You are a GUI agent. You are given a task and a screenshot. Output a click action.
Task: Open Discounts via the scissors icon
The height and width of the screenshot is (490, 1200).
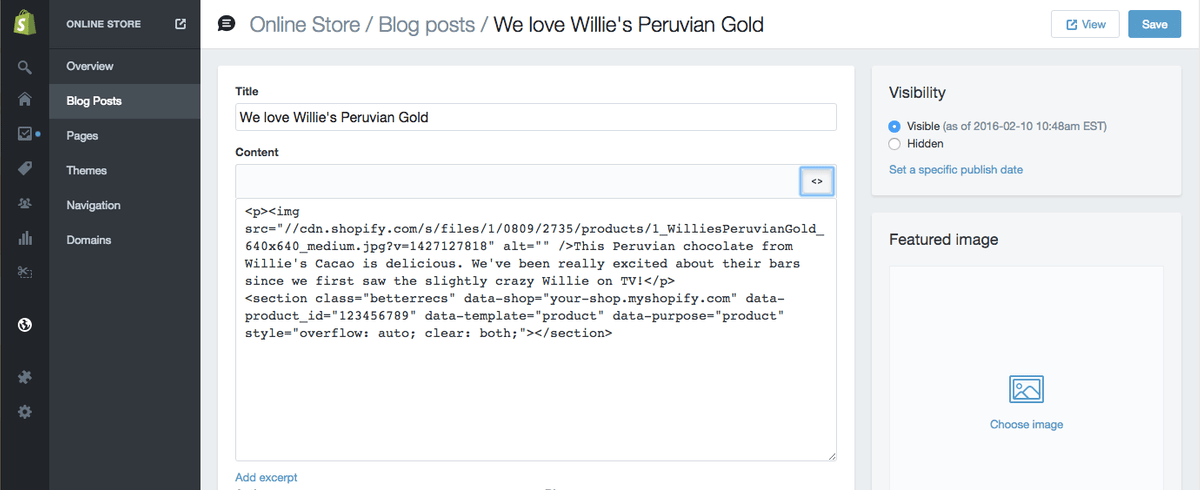click(25, 272)
